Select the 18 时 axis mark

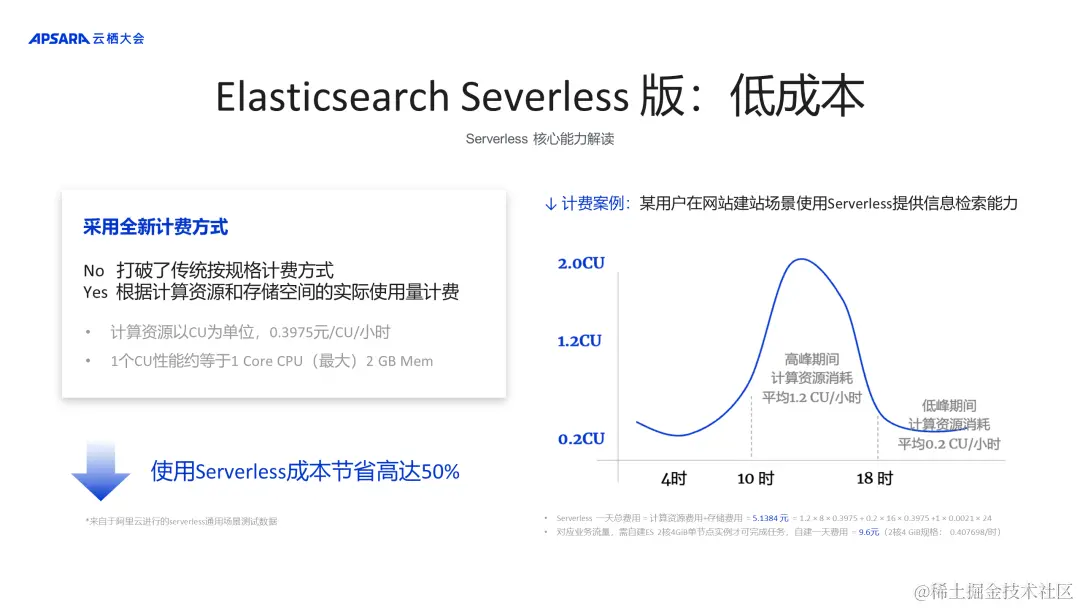coord(875,478)
